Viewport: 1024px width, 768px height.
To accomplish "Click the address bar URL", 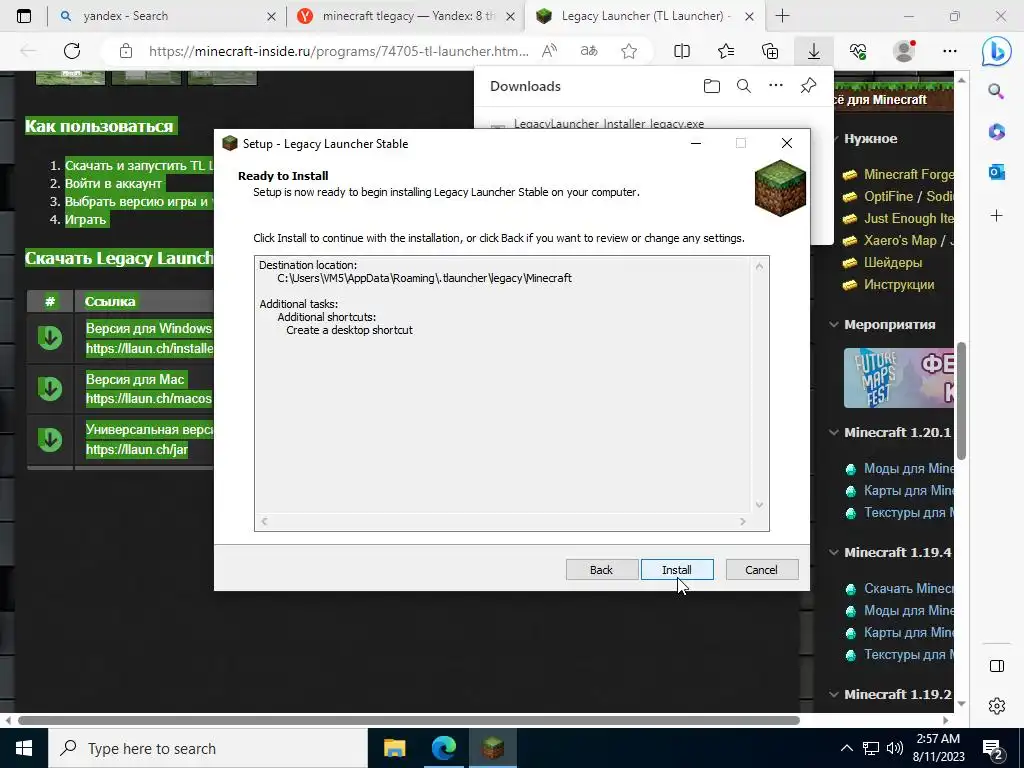I will pyautogui.click(x=338, y=51).
